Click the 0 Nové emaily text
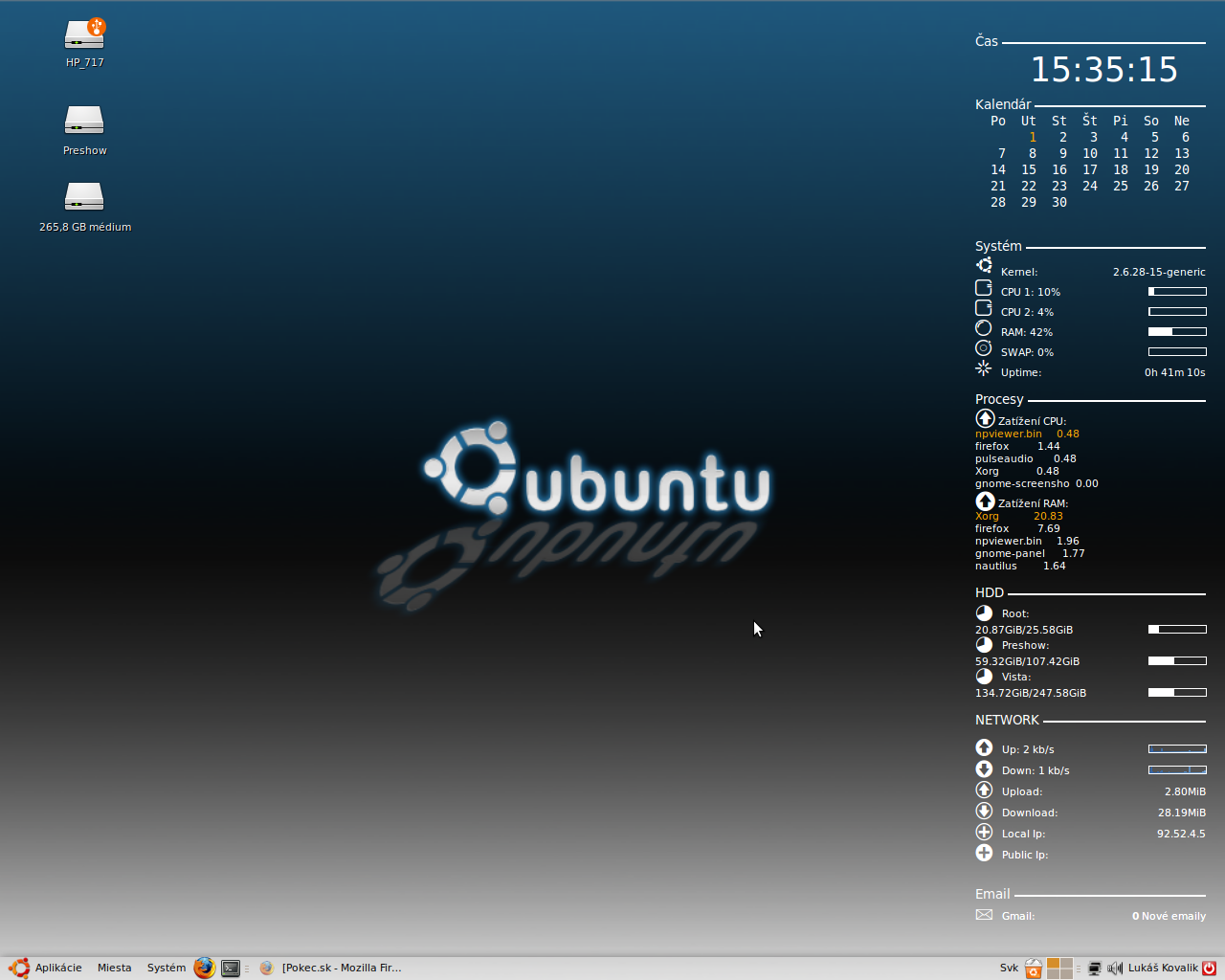The height and width of the screenshot is (980, 1225). coord(1169,916)
